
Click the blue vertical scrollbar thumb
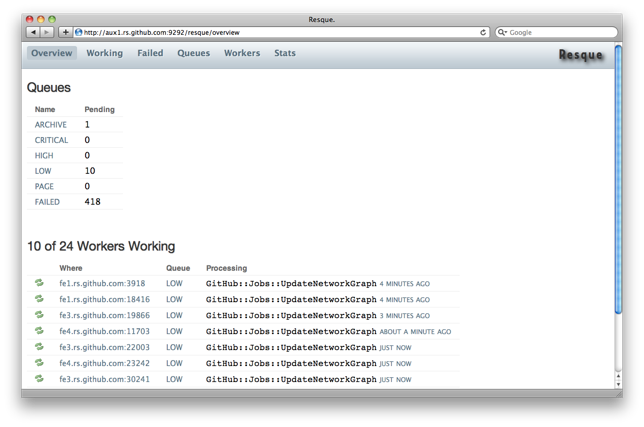[618, 179]
